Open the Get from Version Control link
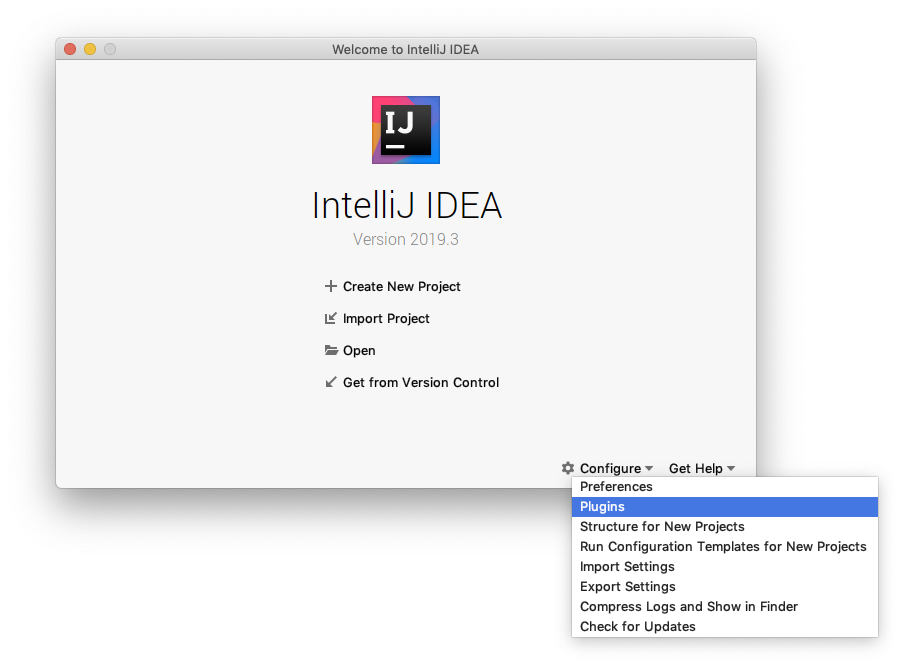The image size is (901, 664). pos(421,383)
